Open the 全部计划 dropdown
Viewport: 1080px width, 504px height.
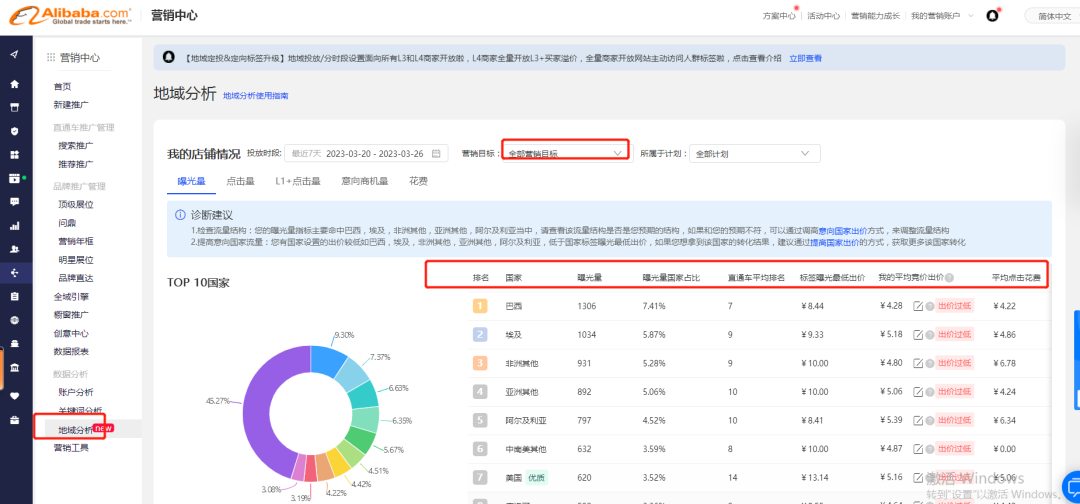click(754, 154)
